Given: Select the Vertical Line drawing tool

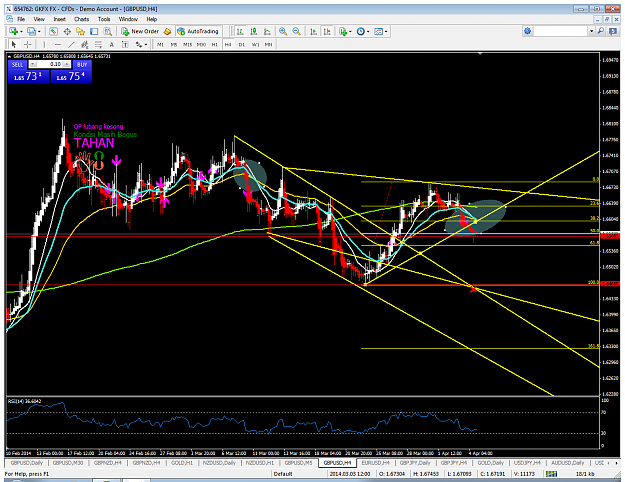Looking at the screenshot, I should (x=44, y=44).
